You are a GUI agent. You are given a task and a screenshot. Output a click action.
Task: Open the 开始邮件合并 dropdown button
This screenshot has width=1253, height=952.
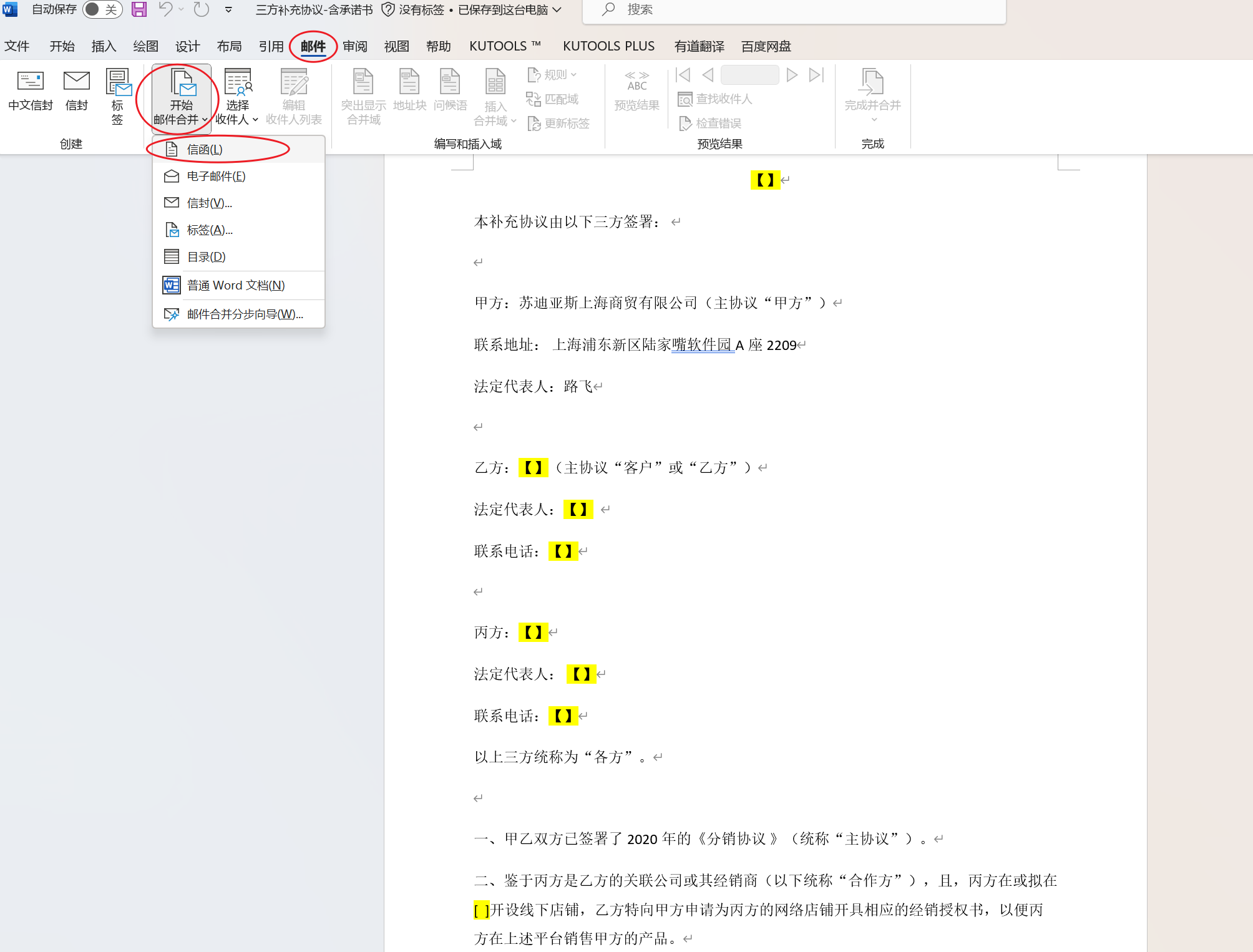(x=181, y=97)
